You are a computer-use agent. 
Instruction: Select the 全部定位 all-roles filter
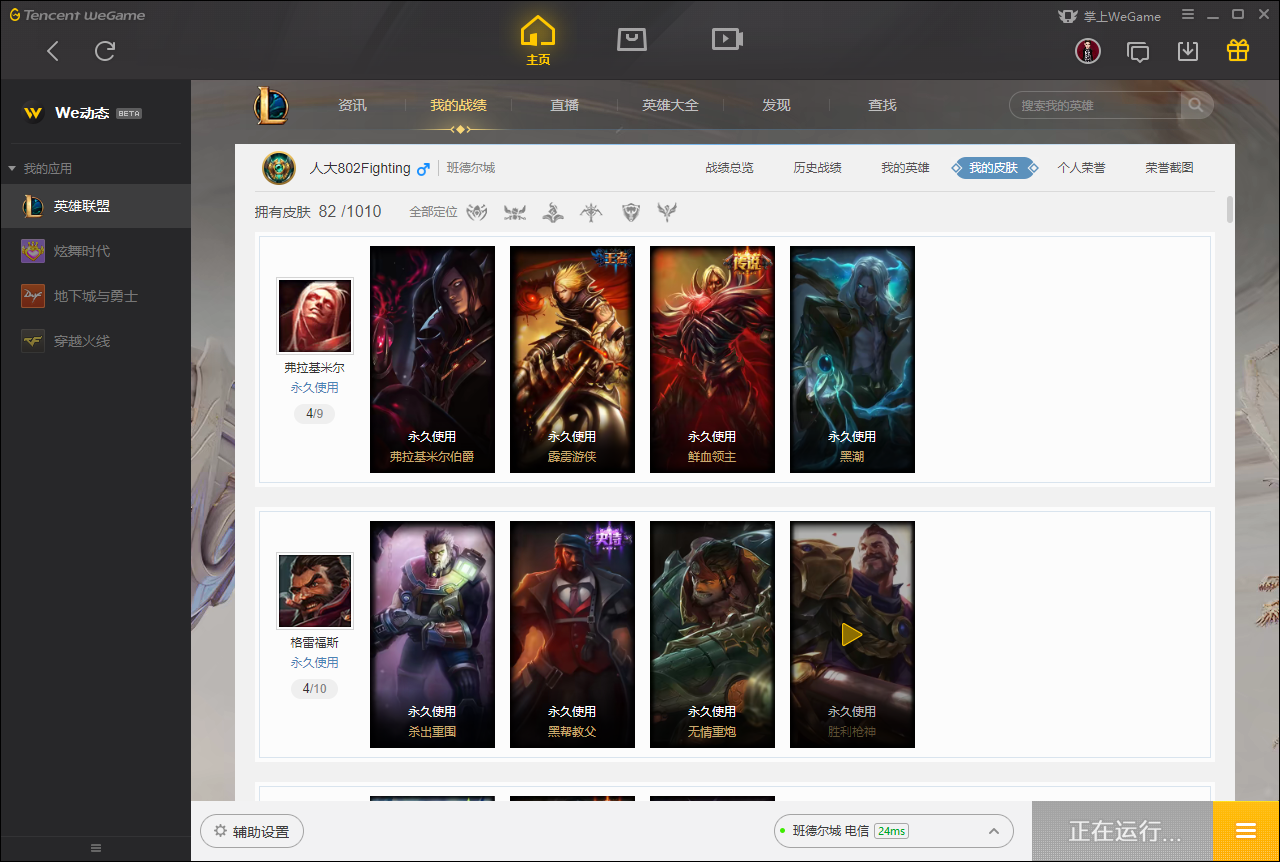(433, 212)
